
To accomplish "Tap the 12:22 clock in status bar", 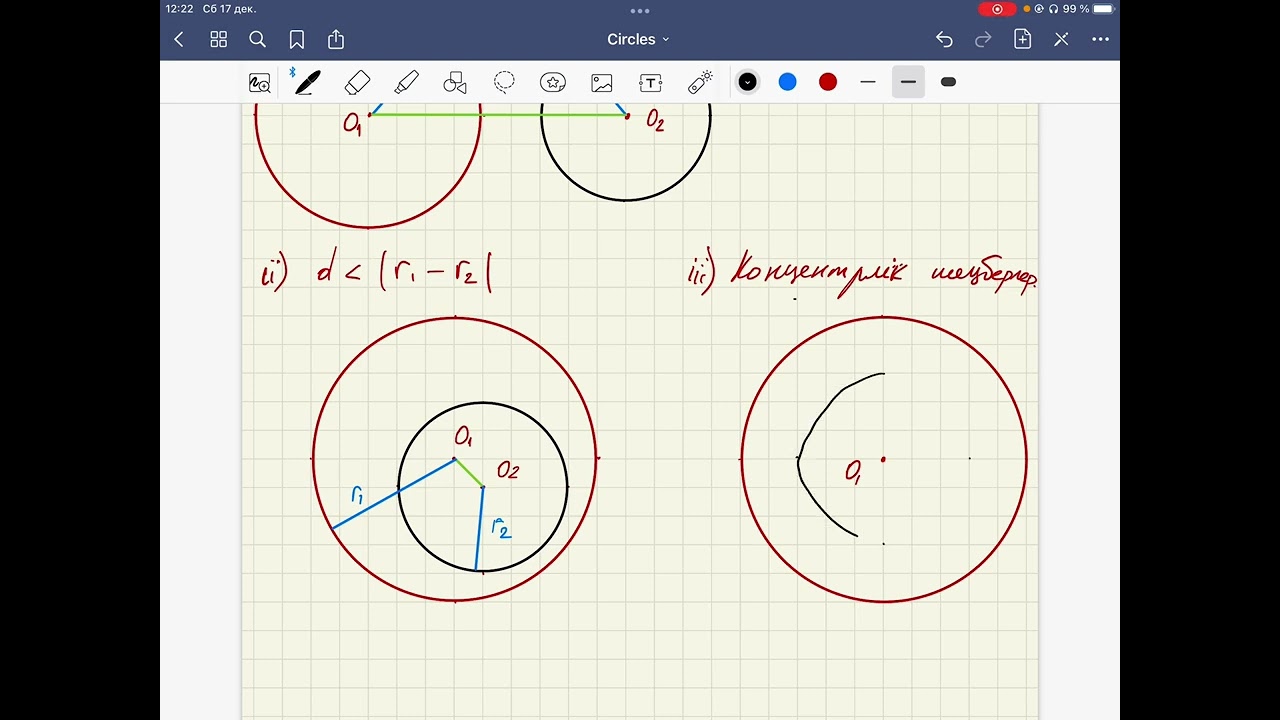I will point(180,9).
